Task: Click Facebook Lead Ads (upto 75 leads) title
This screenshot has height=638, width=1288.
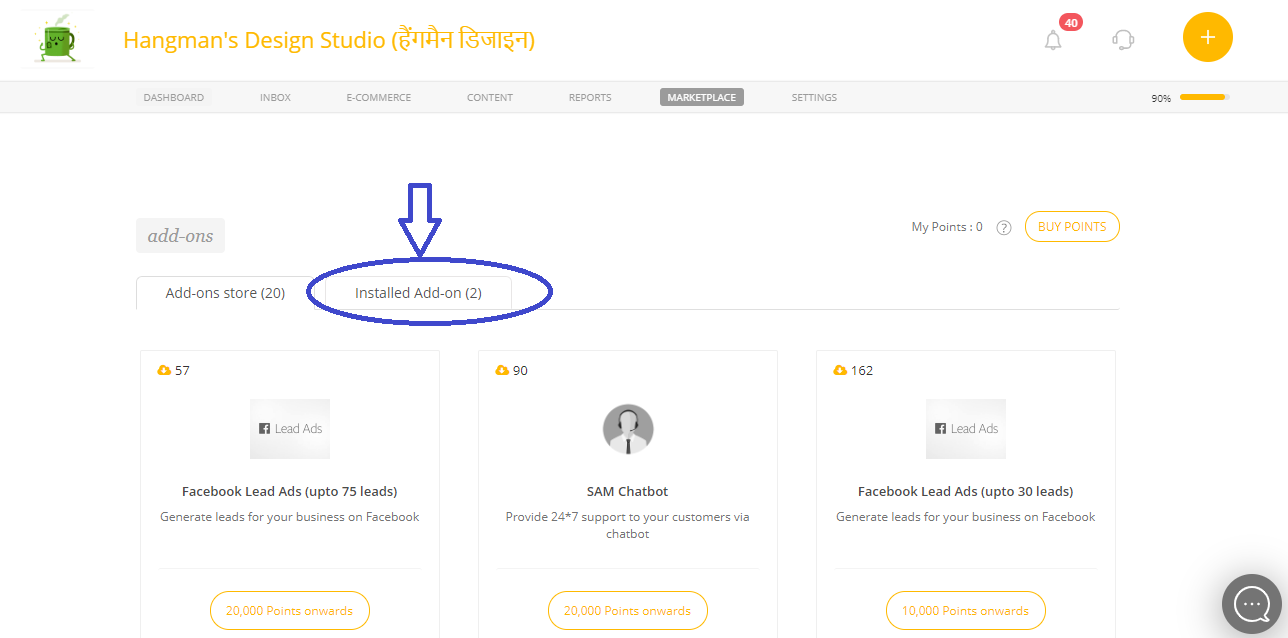Action: click(290, 491)
